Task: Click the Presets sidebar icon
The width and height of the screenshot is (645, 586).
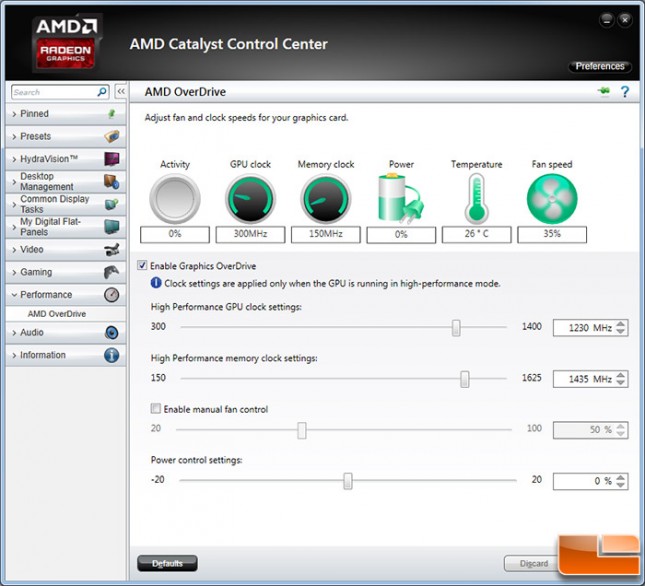Action: coord(111,136)
